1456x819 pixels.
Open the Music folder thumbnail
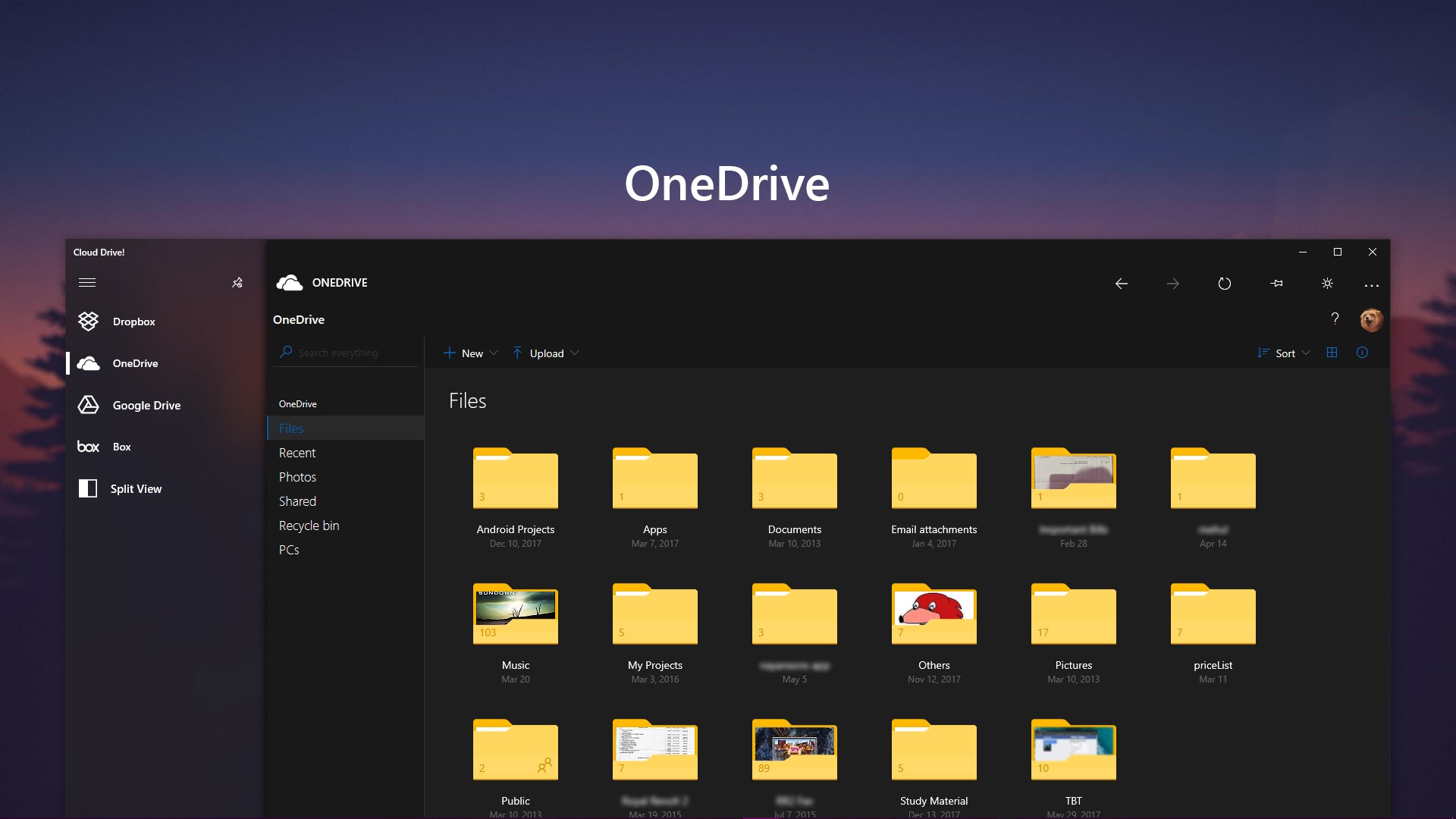coord(516,614)
